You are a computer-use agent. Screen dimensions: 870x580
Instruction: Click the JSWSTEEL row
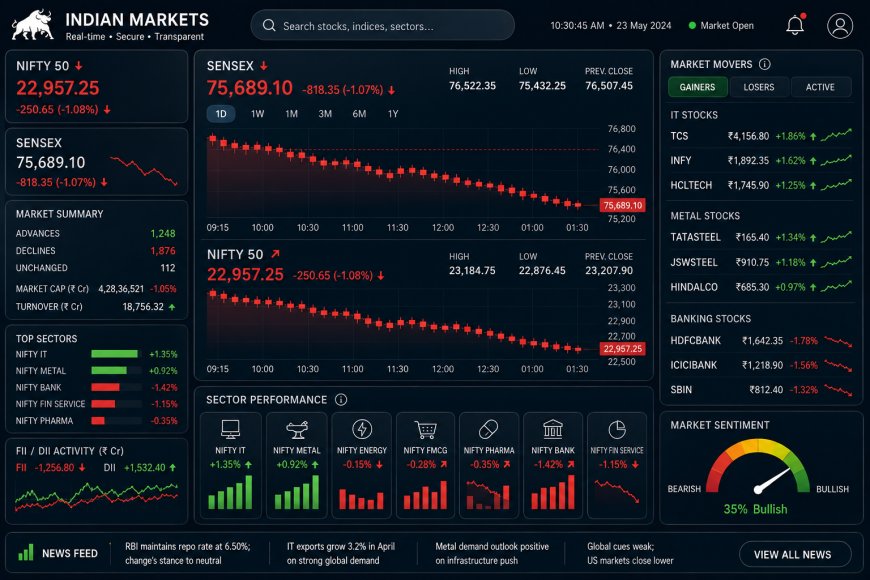[761, 262]
